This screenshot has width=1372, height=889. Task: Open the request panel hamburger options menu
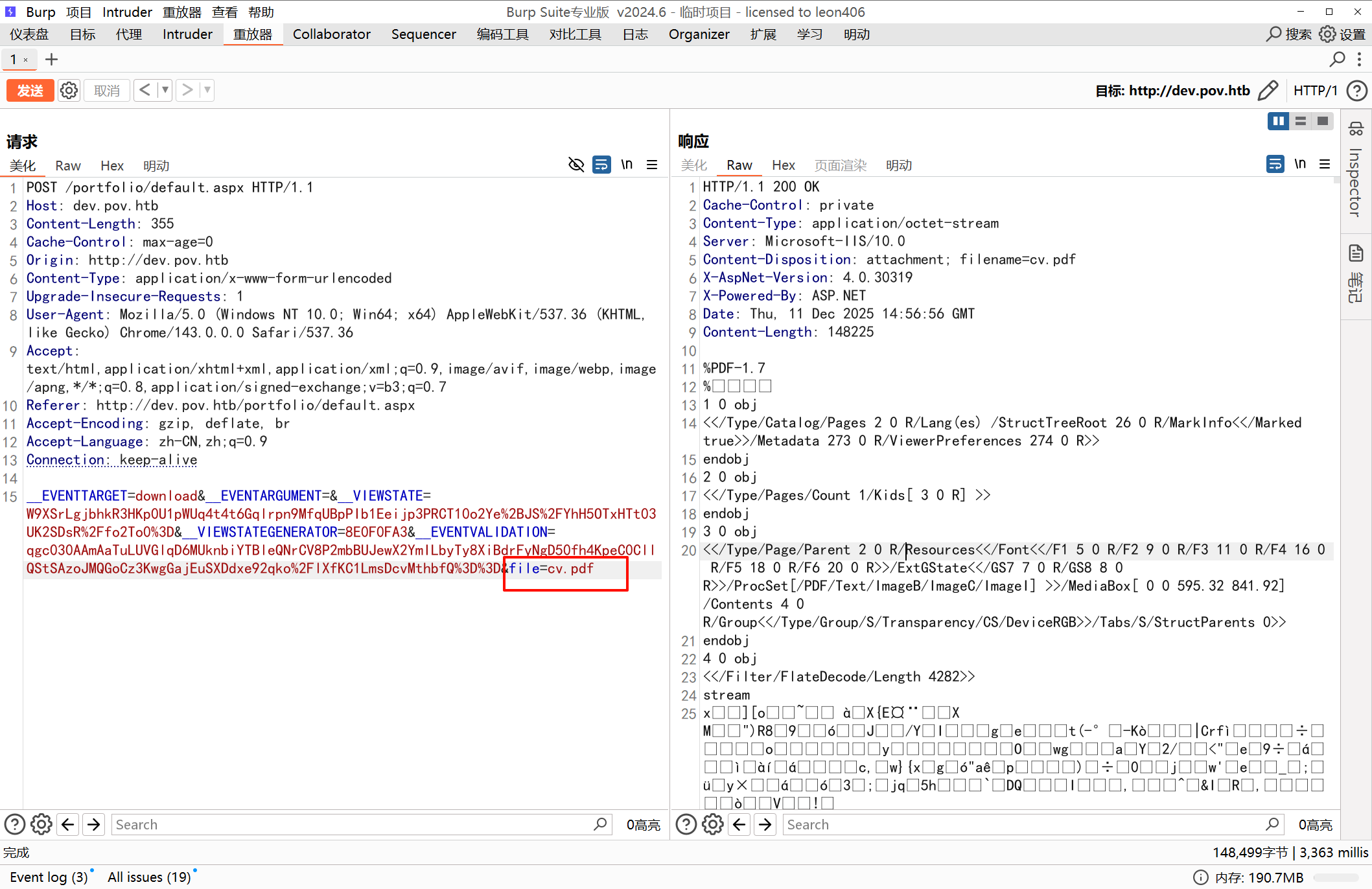click(652, 165)
